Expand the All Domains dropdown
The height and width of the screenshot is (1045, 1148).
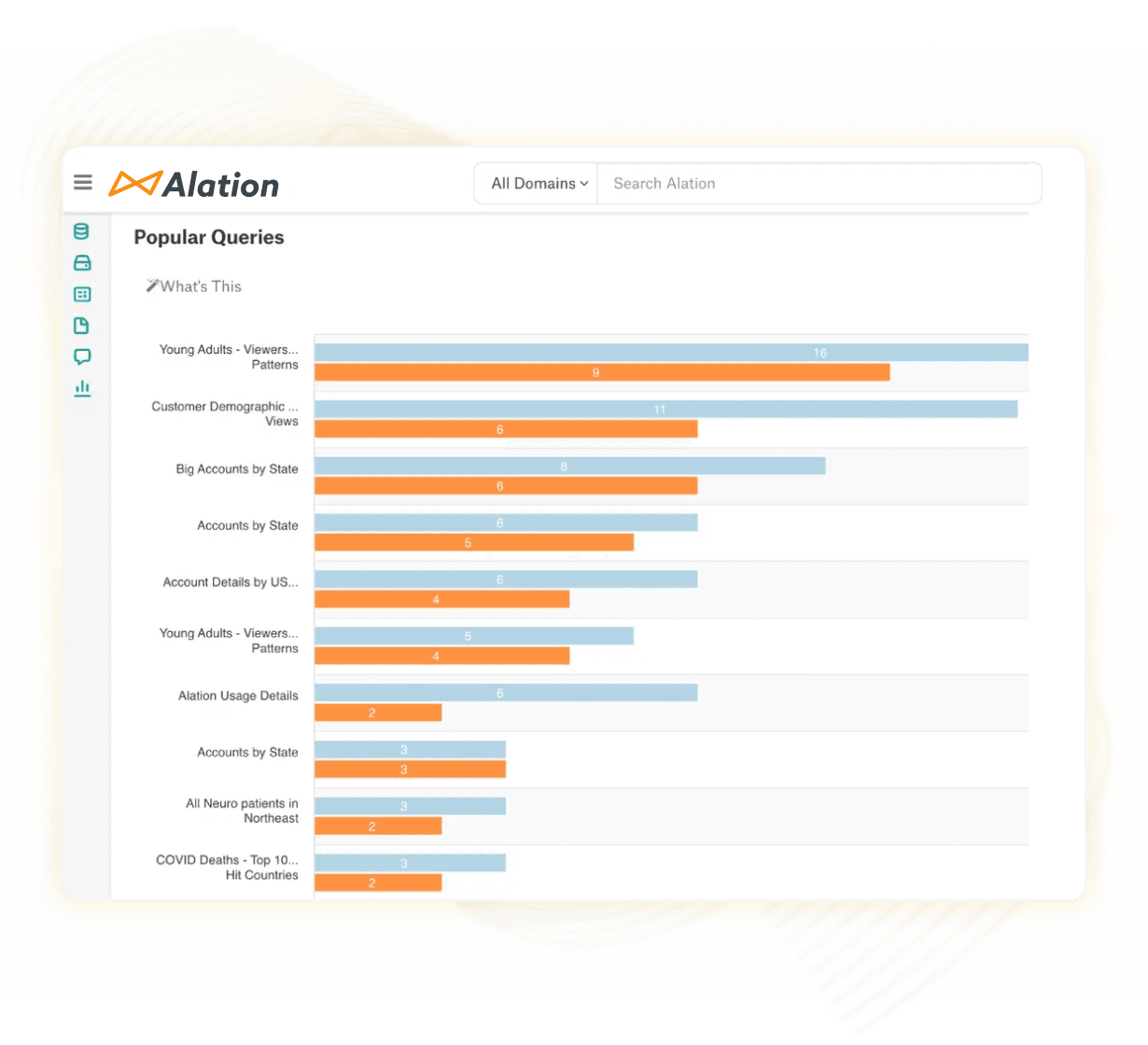[x=536, y=183]
